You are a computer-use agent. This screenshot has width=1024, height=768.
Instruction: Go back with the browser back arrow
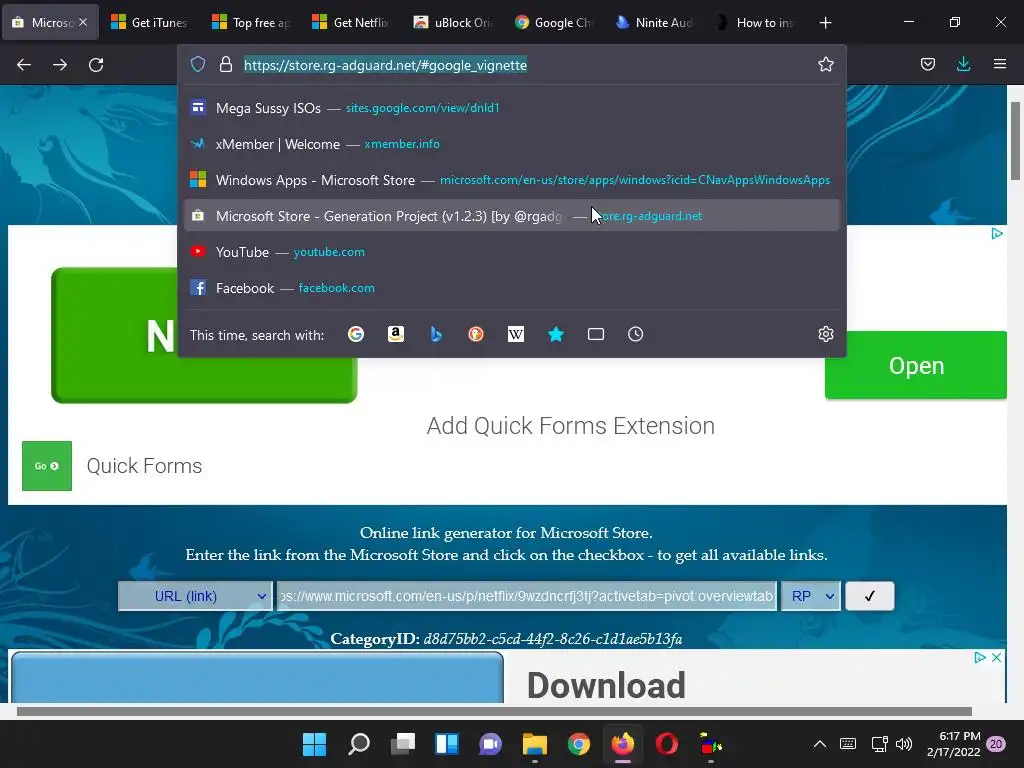coord(24,65)
